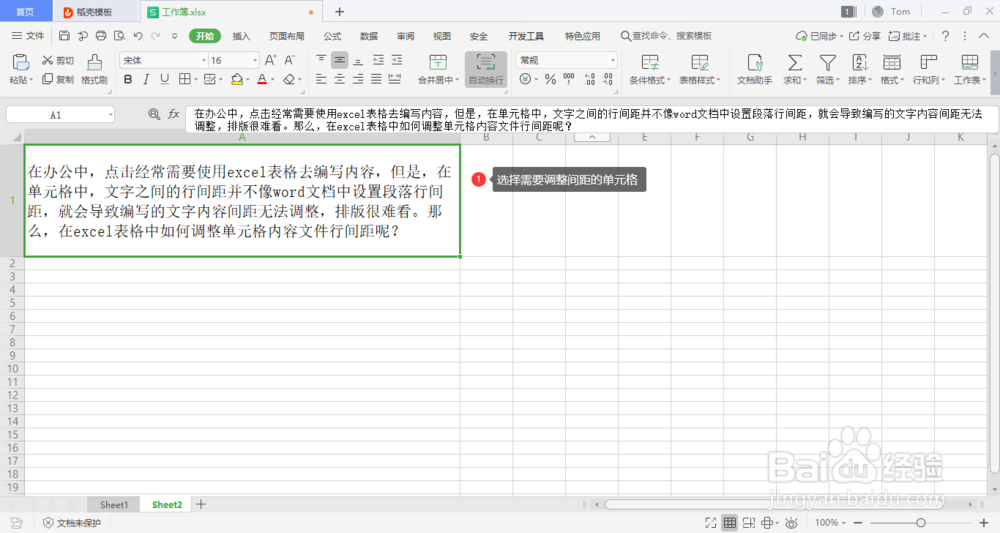Click fx insert function icon
Screen dimensions: 1000x533
[x=173, y=114]
